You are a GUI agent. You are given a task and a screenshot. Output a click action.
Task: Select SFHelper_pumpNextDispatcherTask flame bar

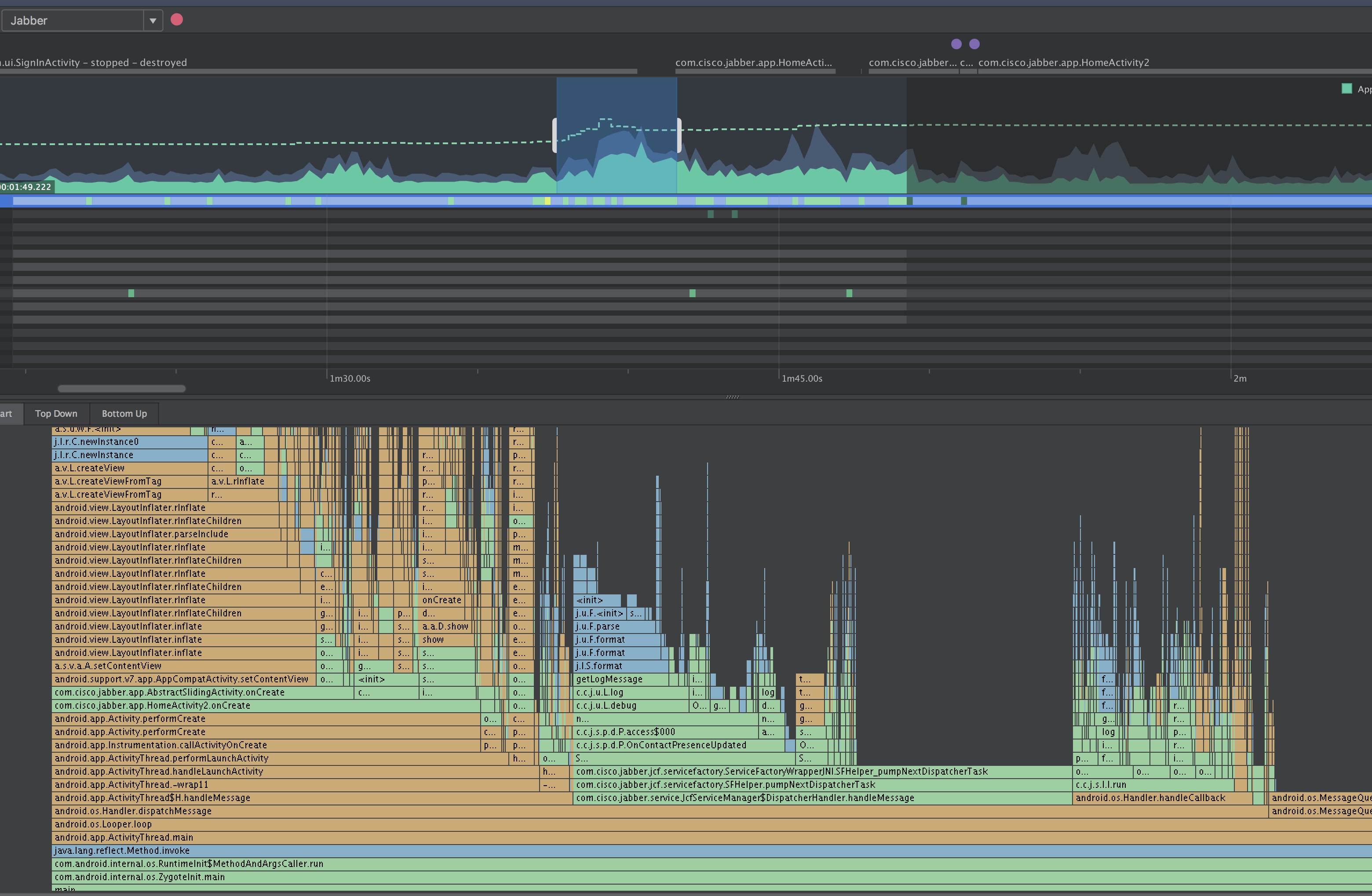(x=823, y=772)
